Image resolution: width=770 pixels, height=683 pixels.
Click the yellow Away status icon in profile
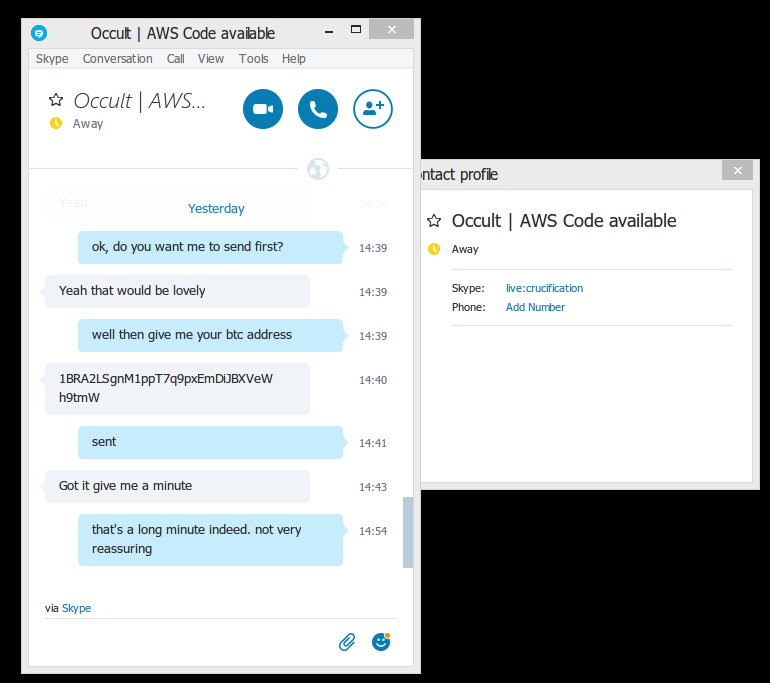coord(434,249)
